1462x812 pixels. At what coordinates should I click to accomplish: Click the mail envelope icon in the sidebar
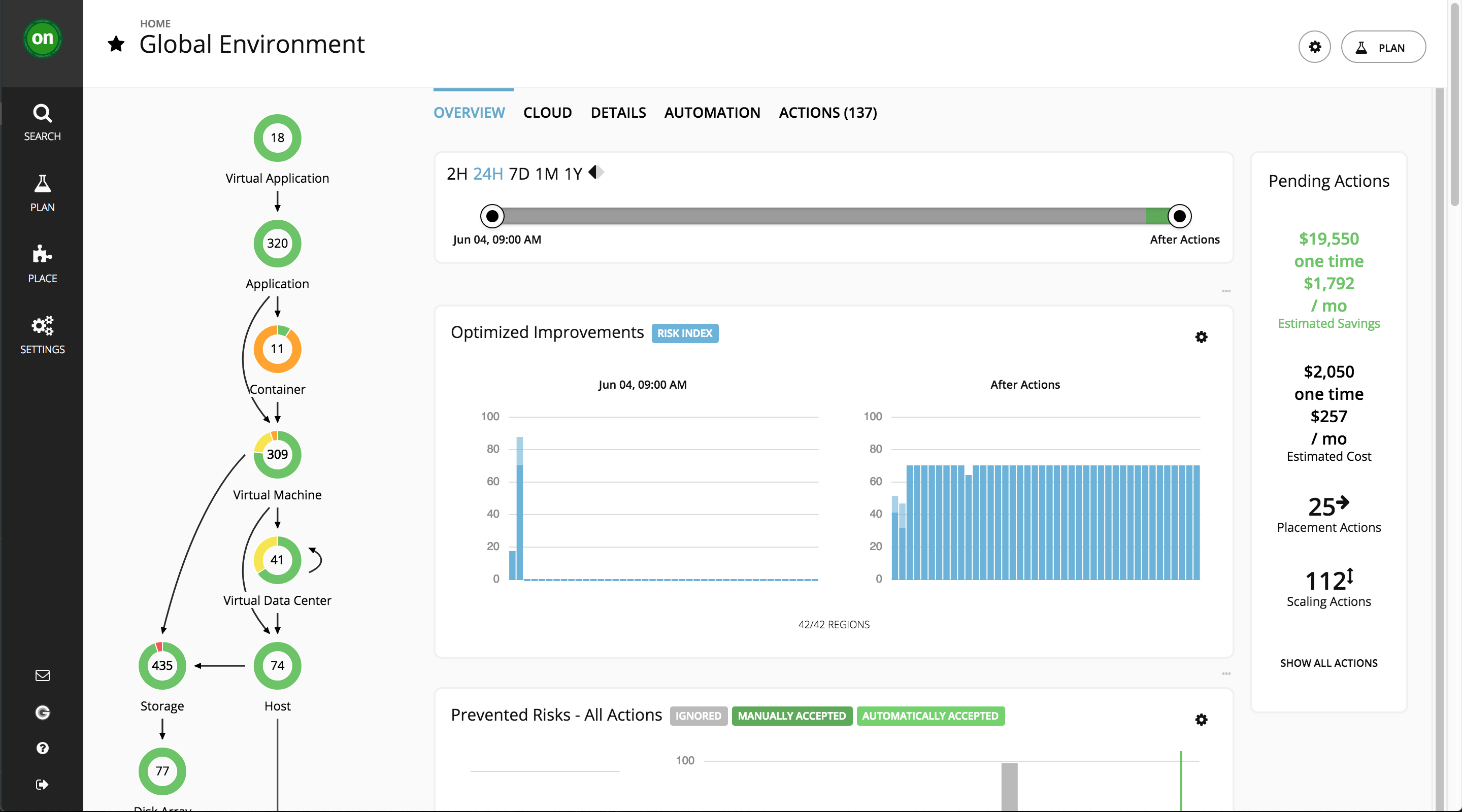[x=42, y=674]
